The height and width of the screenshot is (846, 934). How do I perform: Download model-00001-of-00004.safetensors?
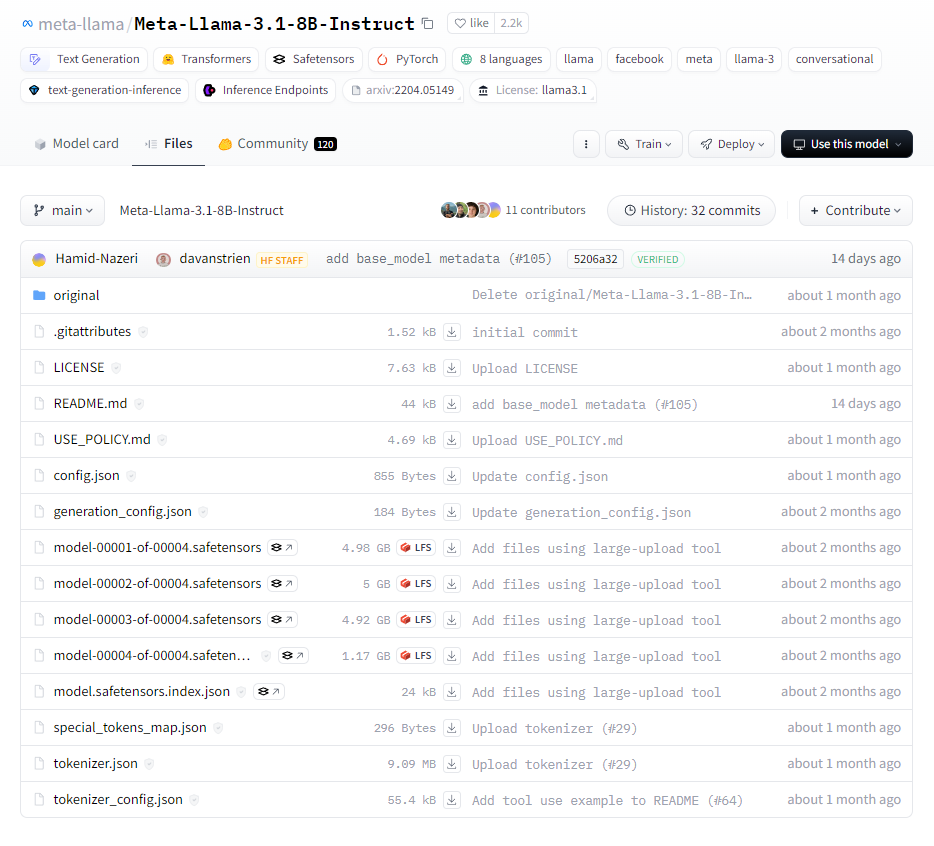tap(452, 548)
